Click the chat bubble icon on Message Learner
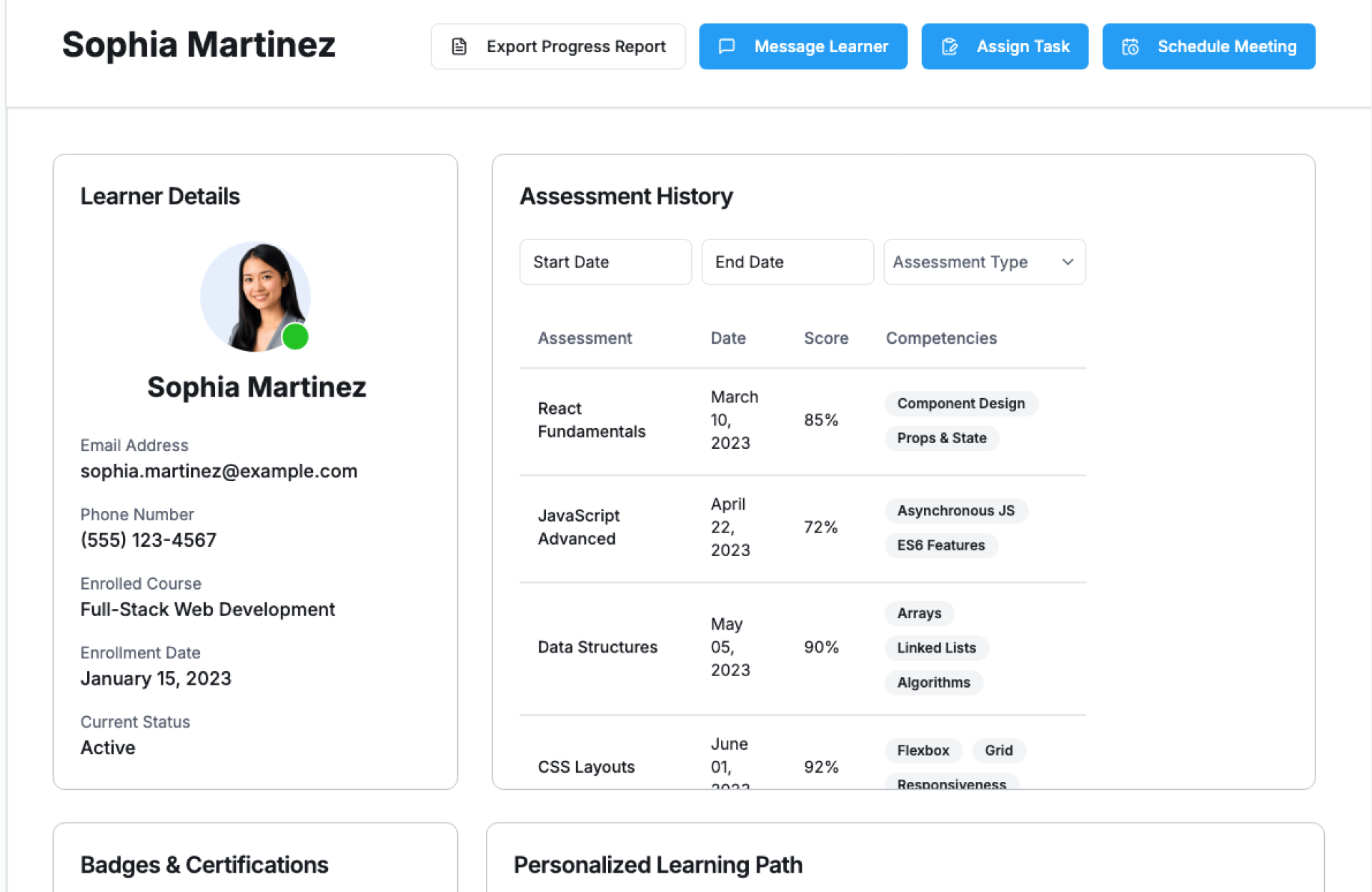This screenshot has height=892, width=1372. click(x=727, y=46)
